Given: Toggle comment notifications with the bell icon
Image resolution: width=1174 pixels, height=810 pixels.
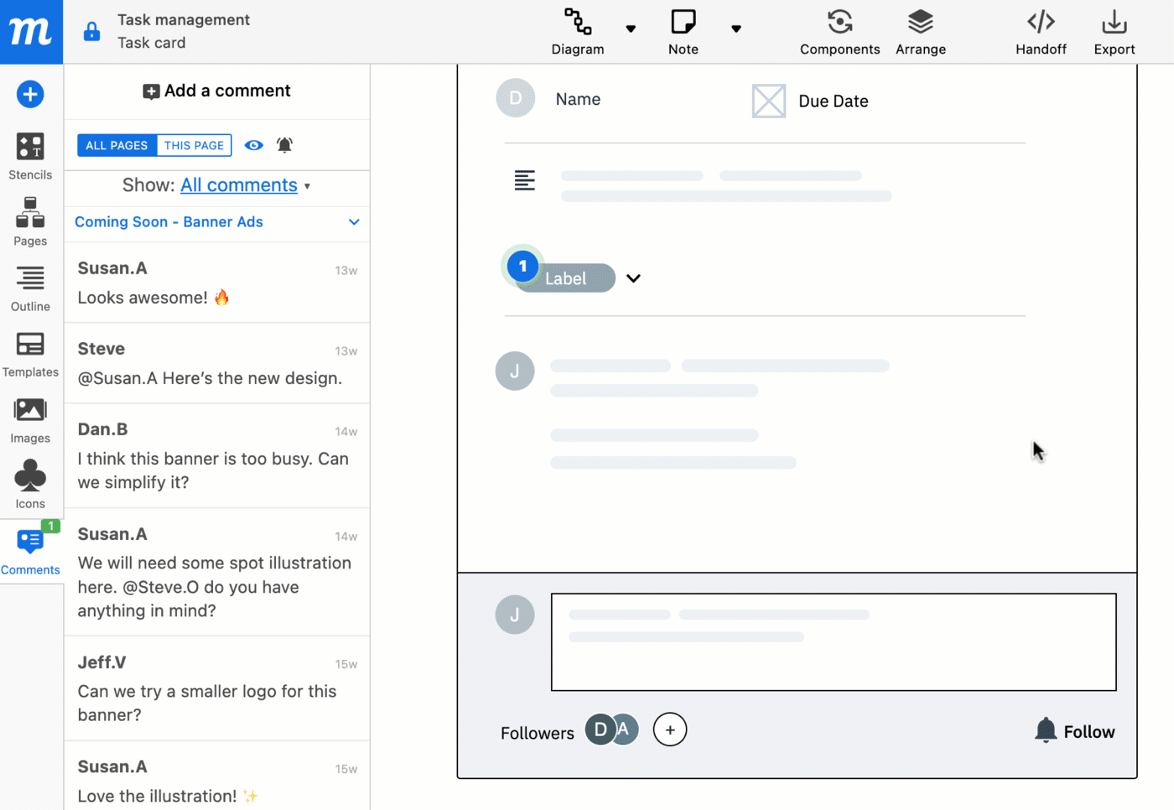Looking at the screenshot, I should tap(284, 145).
